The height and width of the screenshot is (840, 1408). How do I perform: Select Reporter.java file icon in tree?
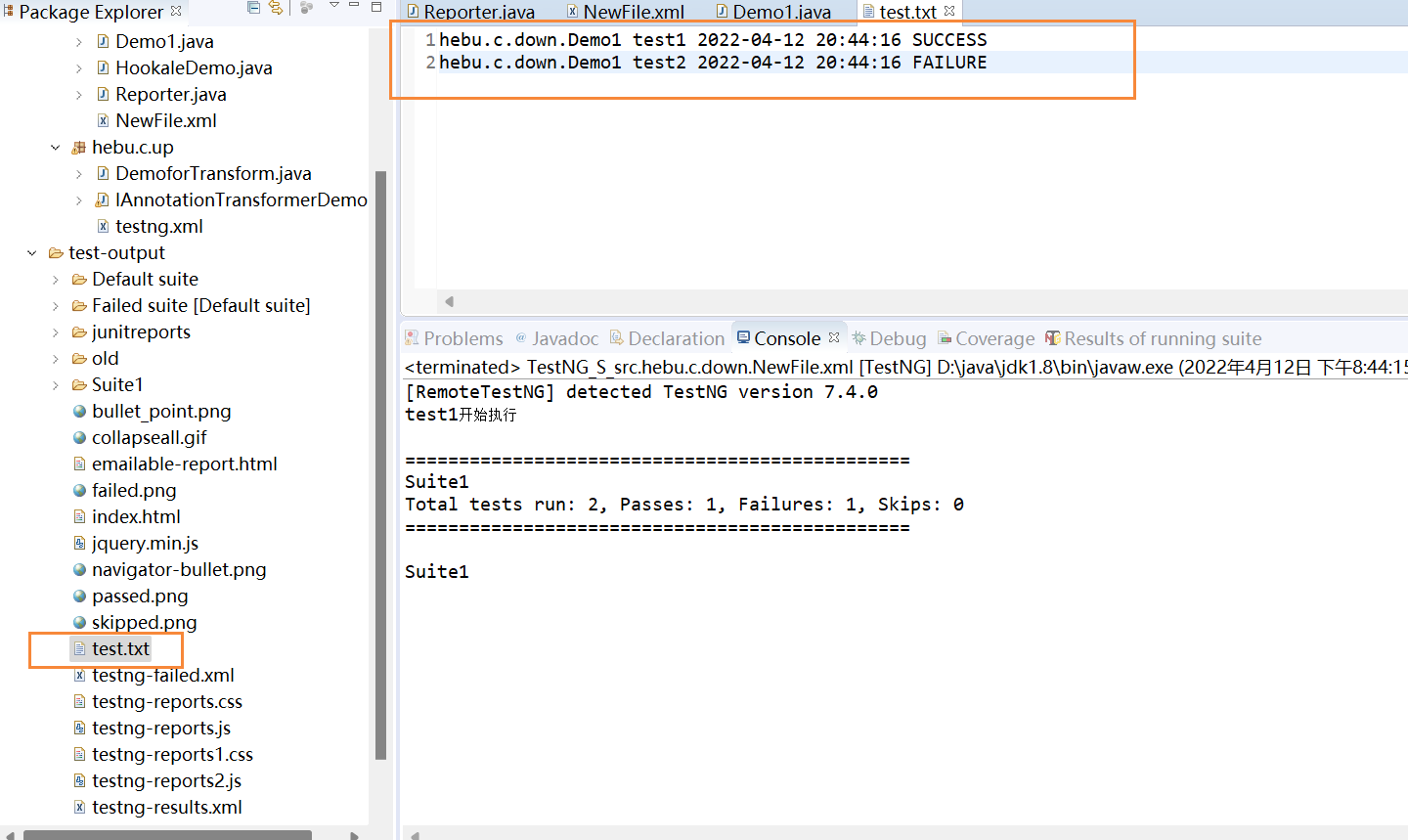coord(103,95)
